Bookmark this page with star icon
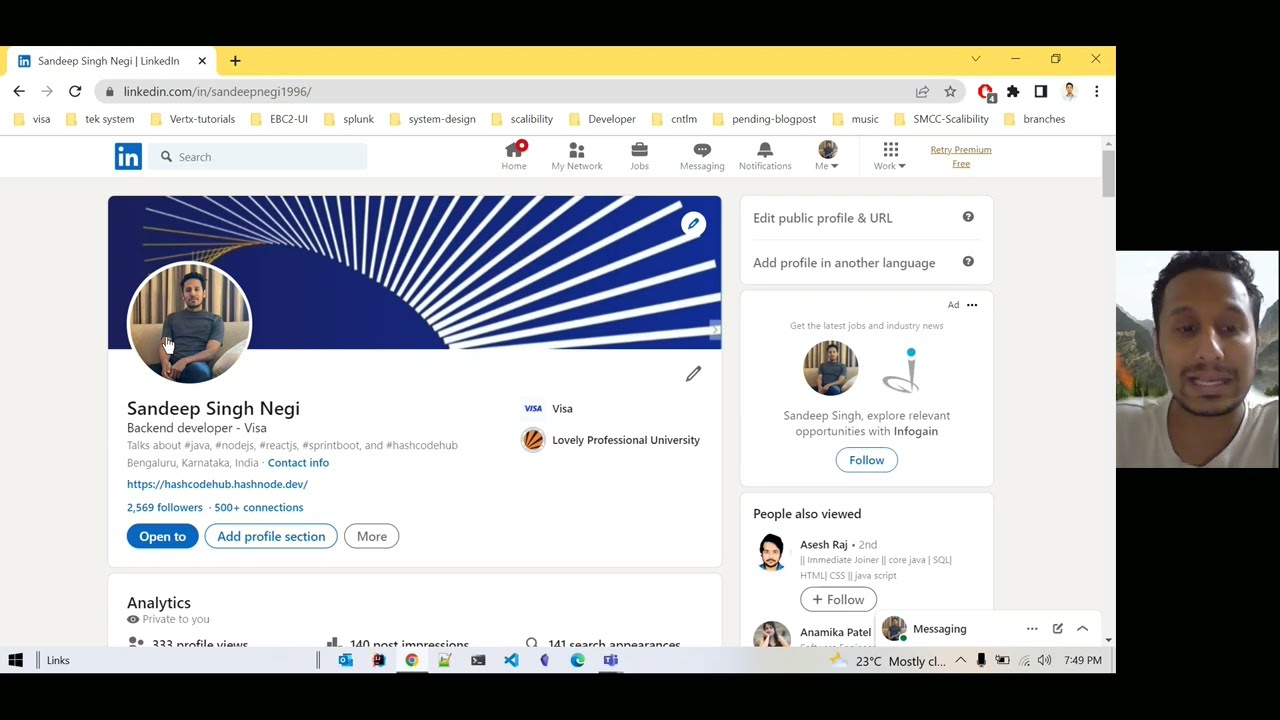 pos(950,91)
